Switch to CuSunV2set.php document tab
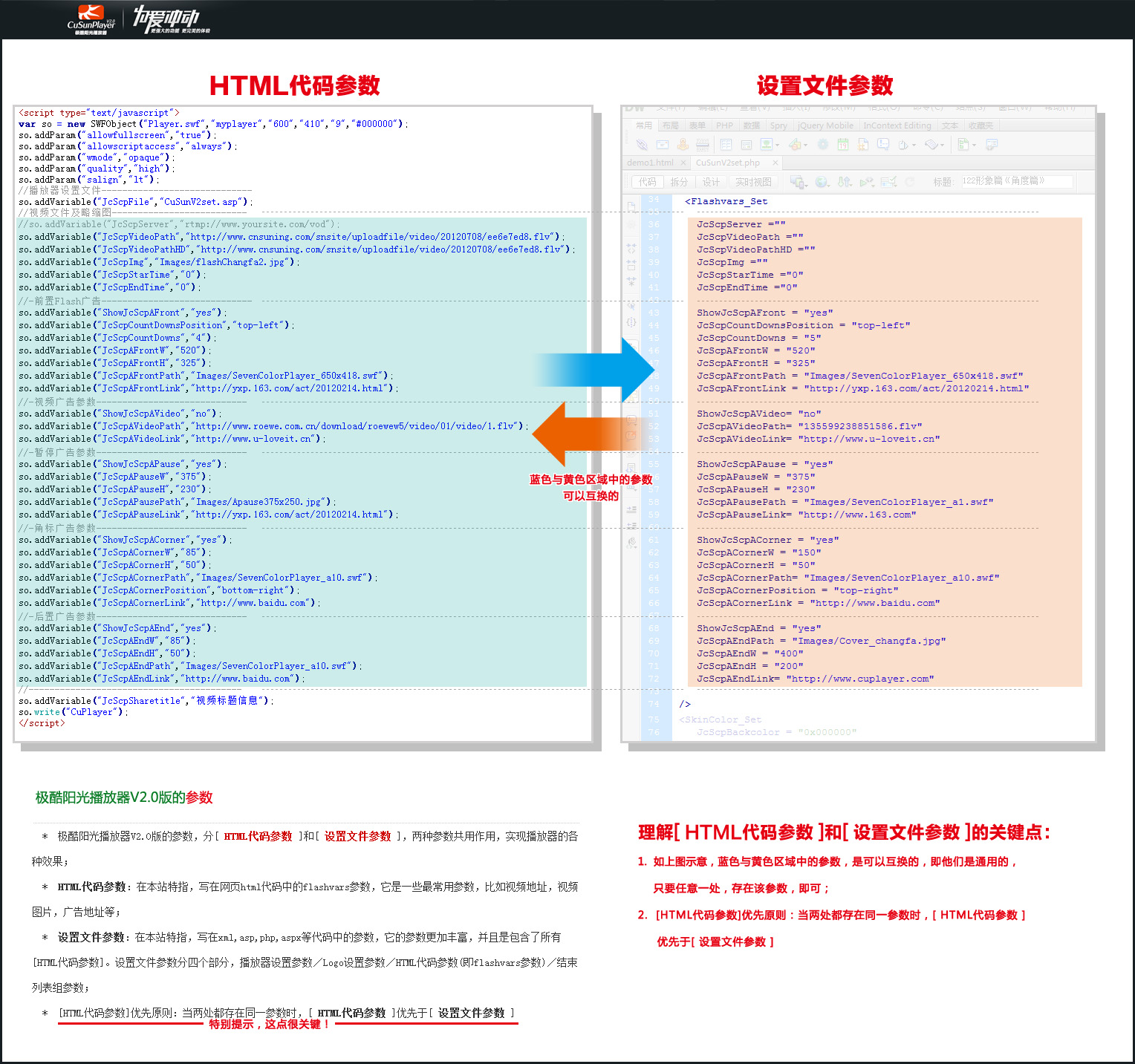 pos(728,163)
